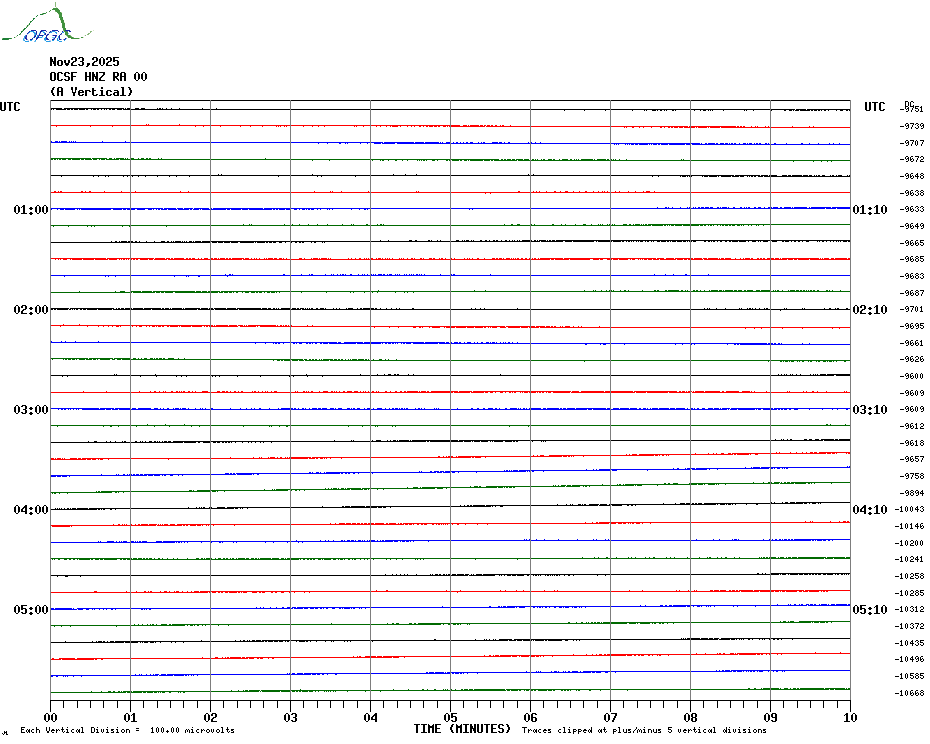Click the DC offset value -10200
This screenshot has height=744, width=930.
pyautogui.click(x=910, y=543)
